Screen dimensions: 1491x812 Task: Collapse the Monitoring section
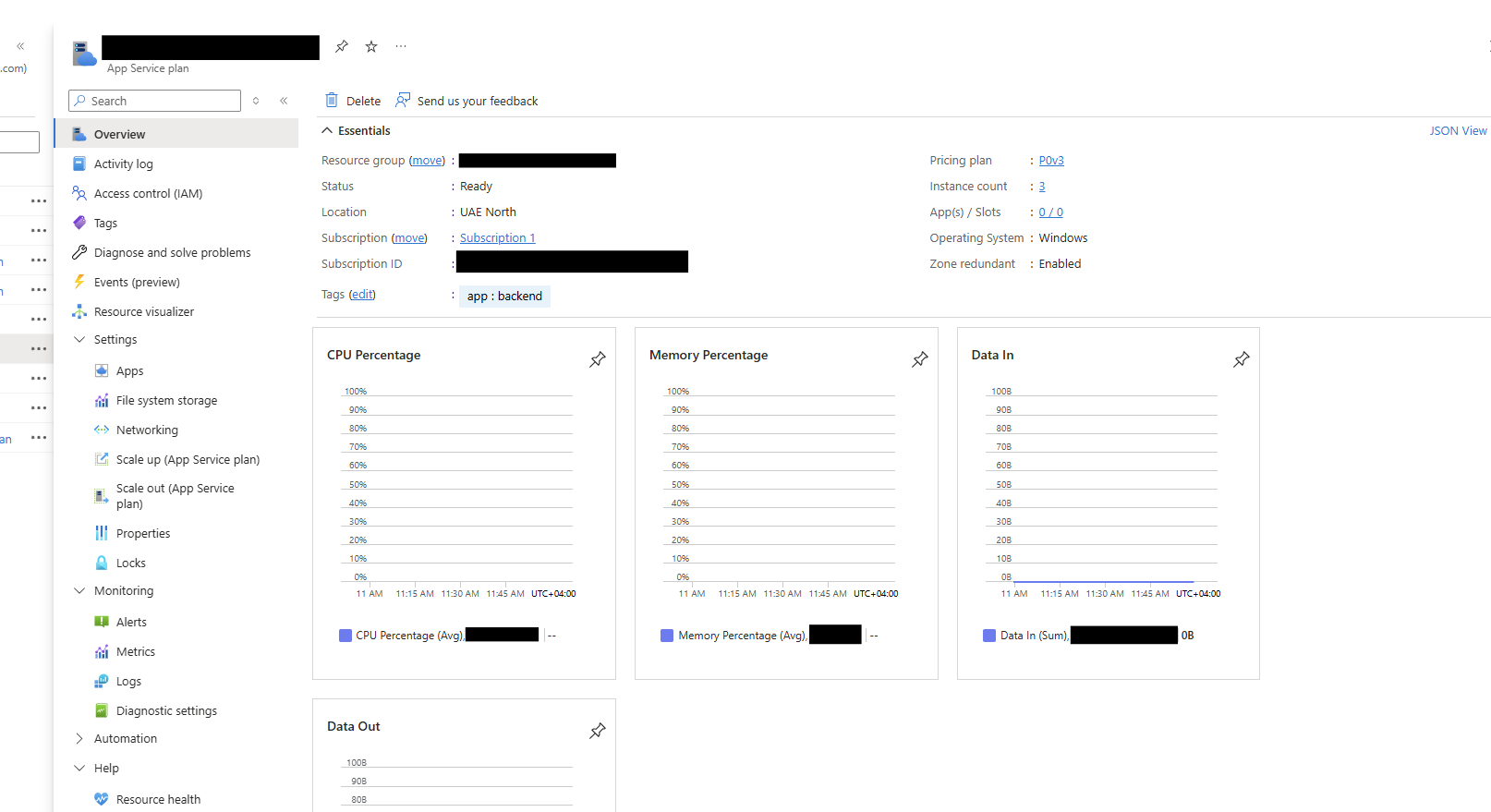click(x=79, y=590)
